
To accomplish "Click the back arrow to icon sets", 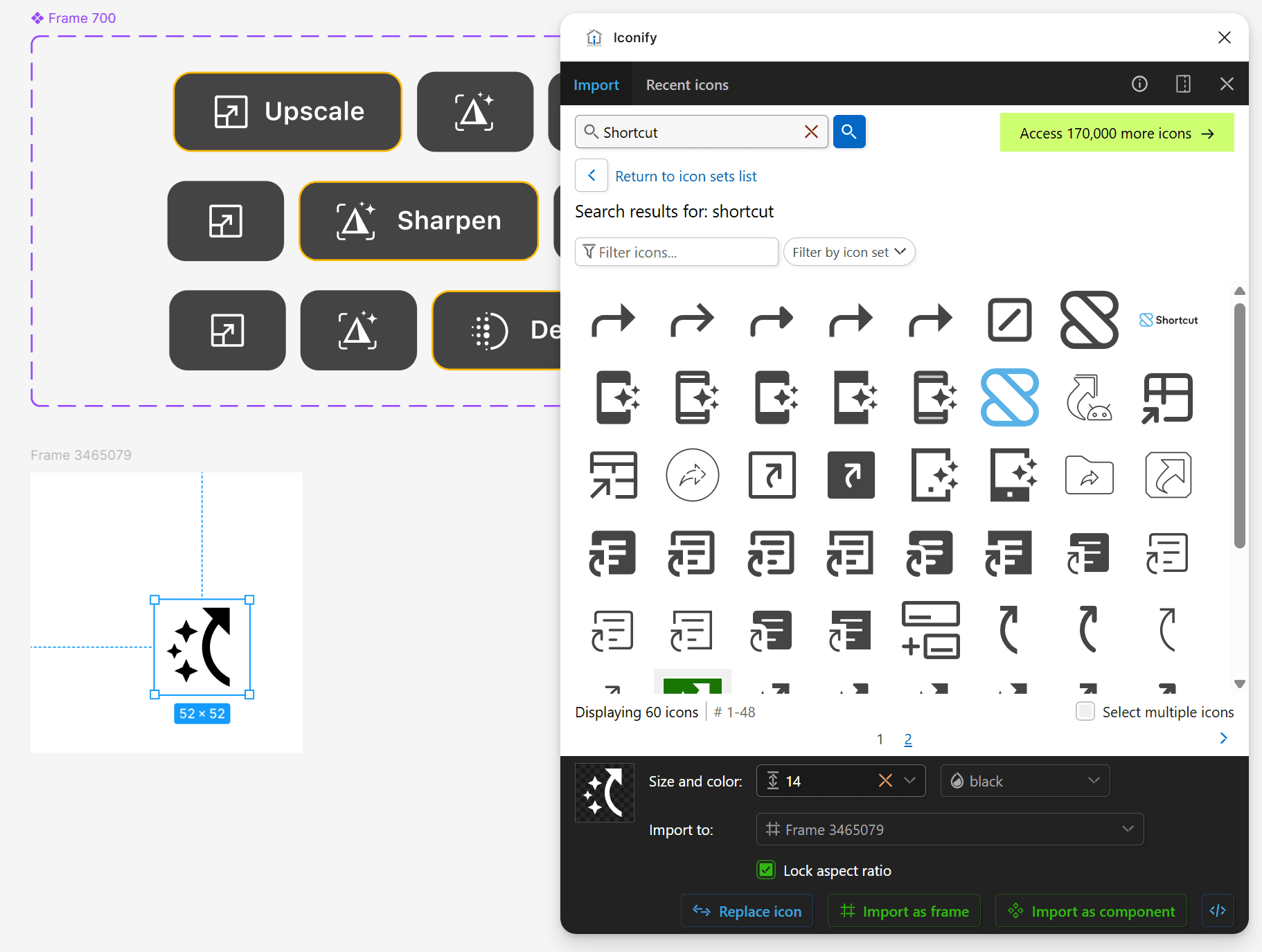I will (x=592, y=175).
